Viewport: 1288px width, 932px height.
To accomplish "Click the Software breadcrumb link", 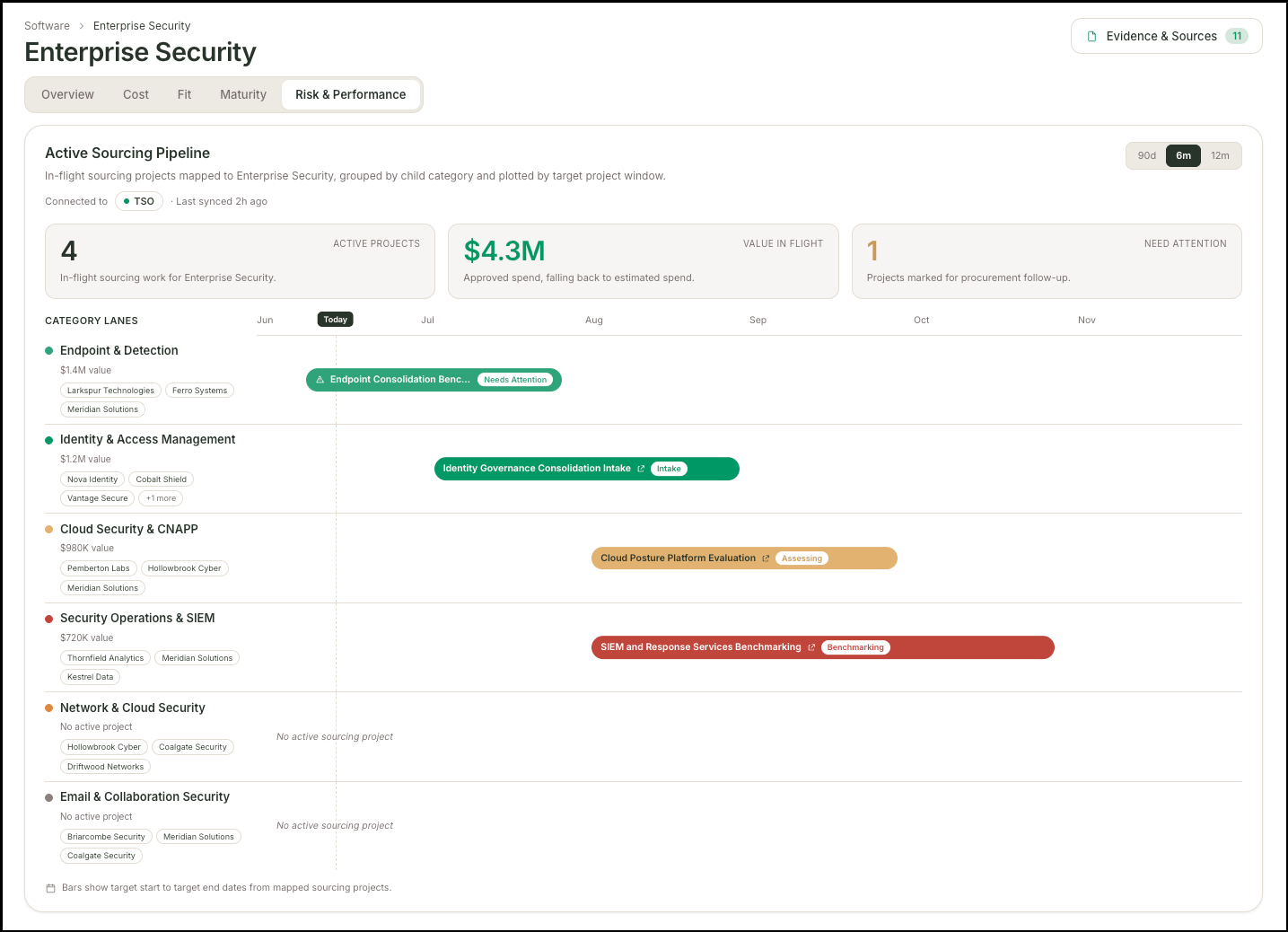I will [47, 26].
